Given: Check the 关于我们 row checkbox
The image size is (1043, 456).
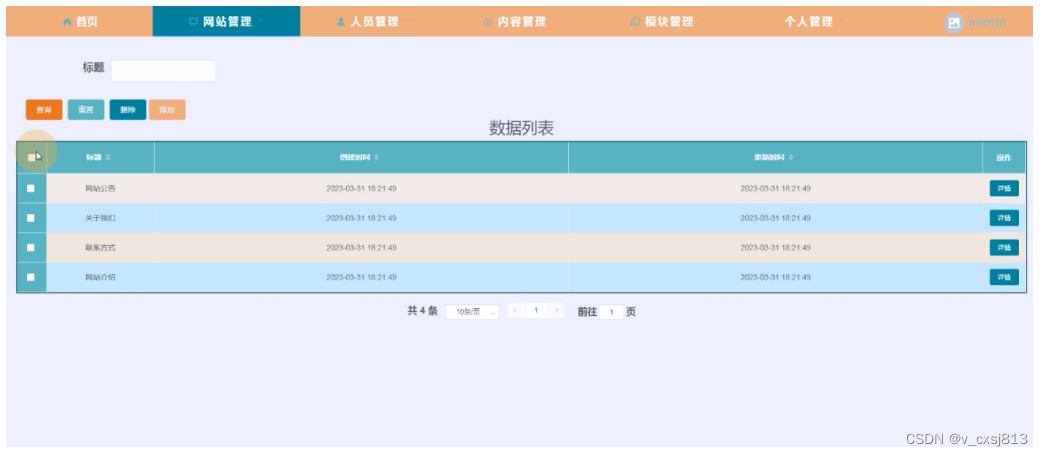Looking at the screenshot, I should [31, 218].
